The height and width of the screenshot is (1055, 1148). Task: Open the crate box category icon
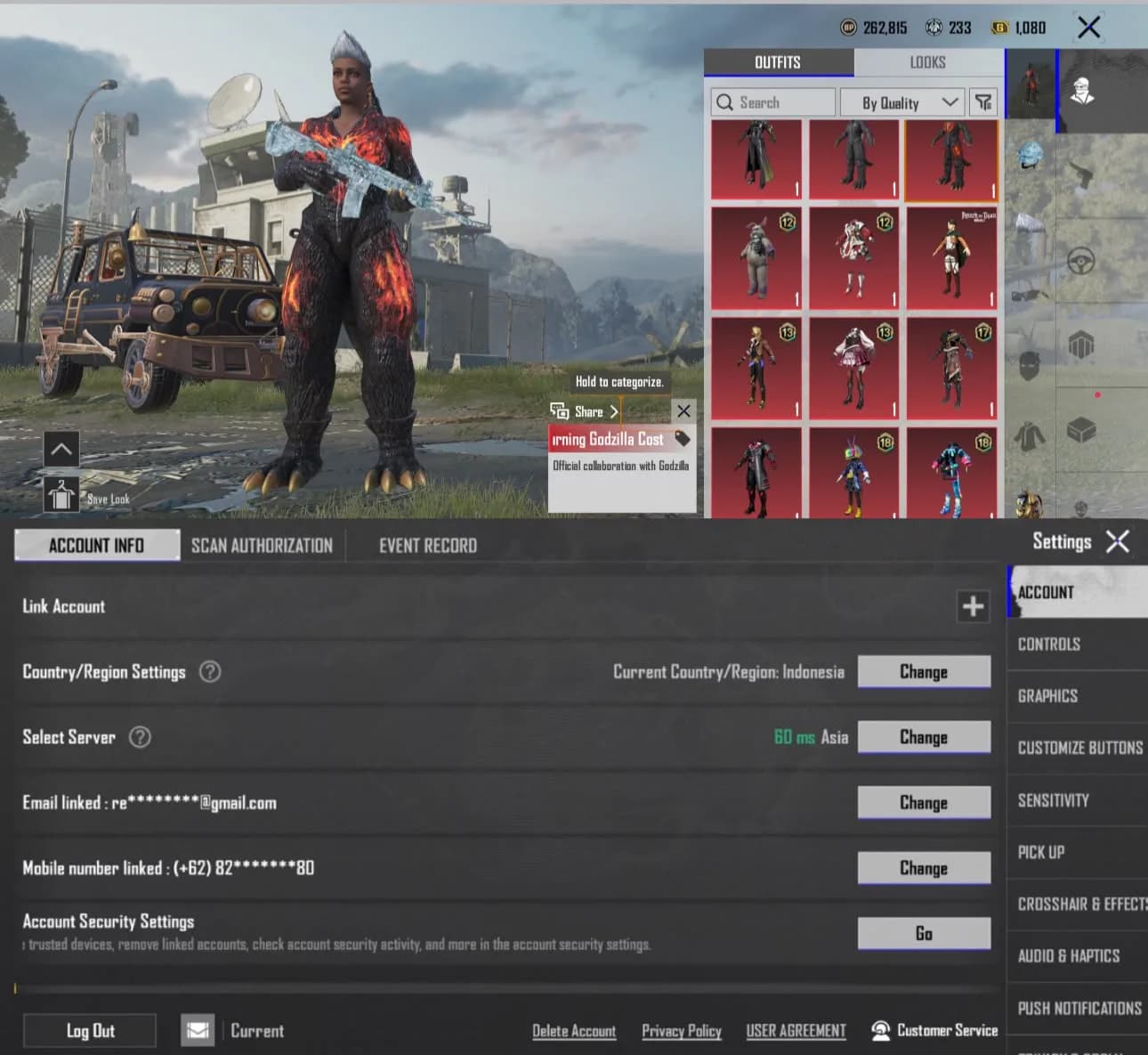[x=1081, y=431]
